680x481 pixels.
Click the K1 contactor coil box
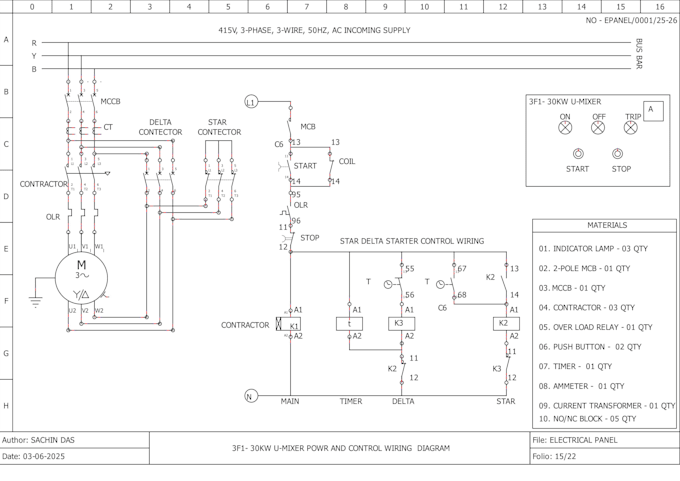click(x=288, y=324)
